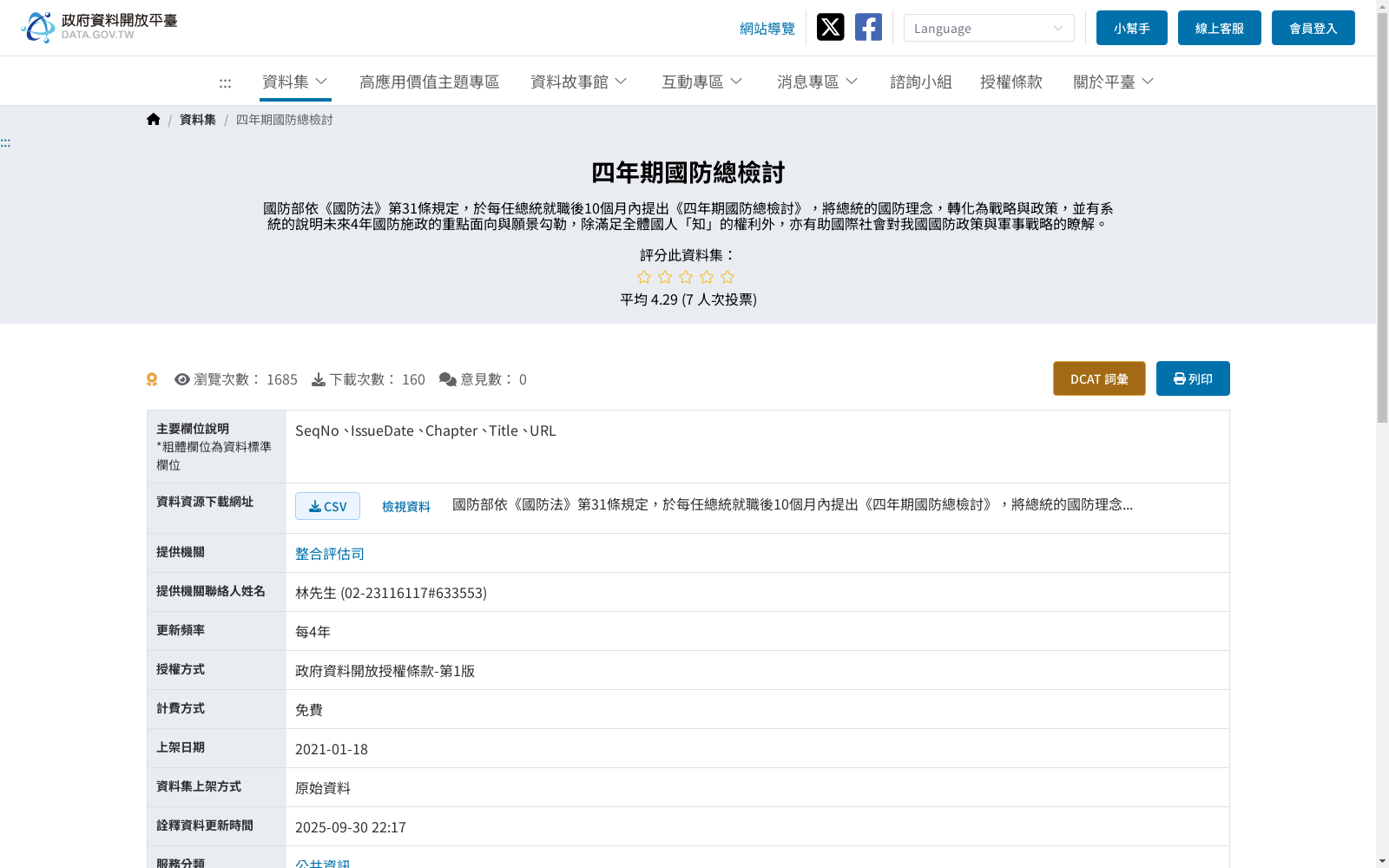The height and width of the screenshot is (868, 1389).
Task: Open the Language dropdown
Action: 989,27
